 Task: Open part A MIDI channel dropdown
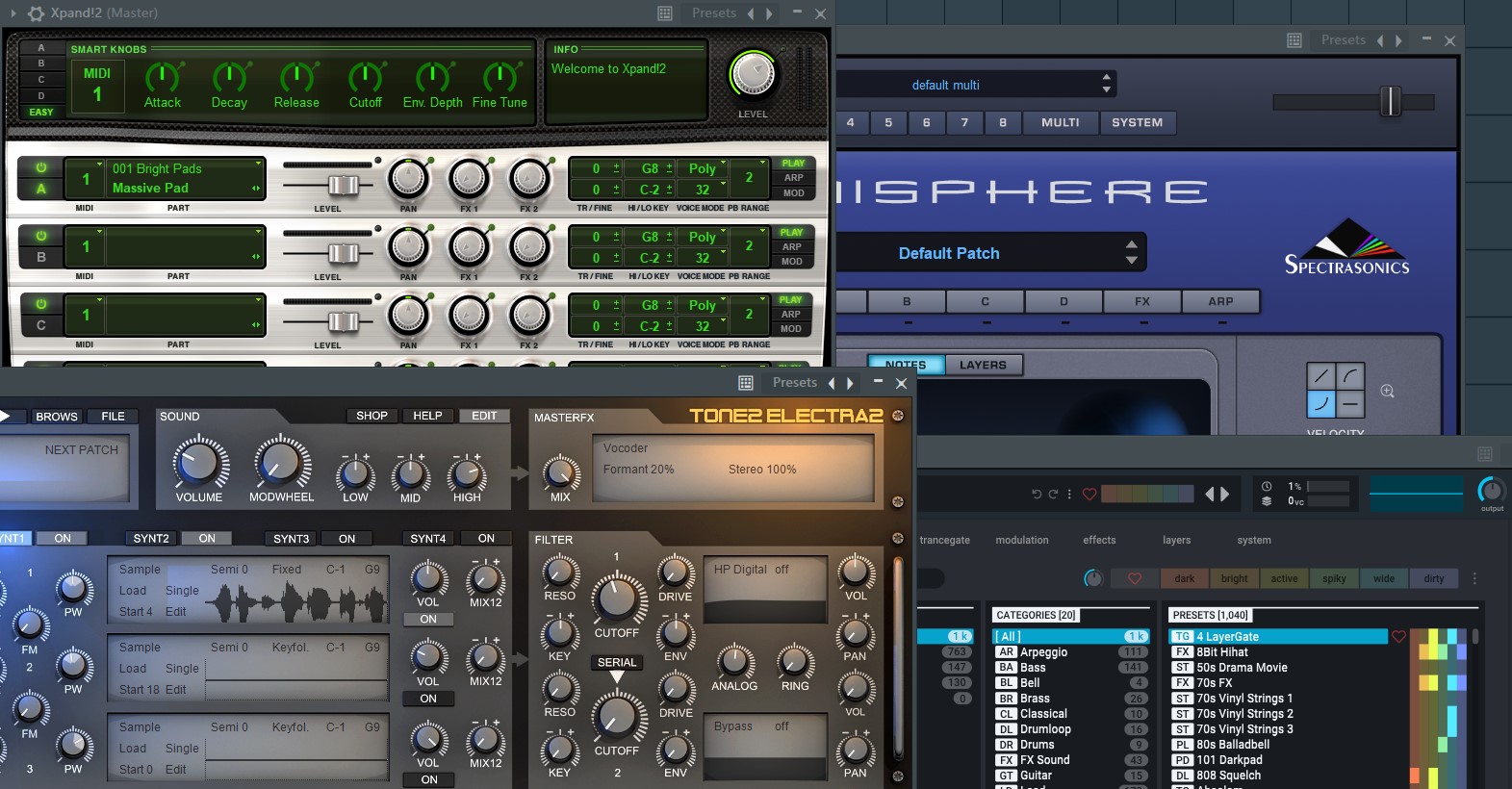98,165
